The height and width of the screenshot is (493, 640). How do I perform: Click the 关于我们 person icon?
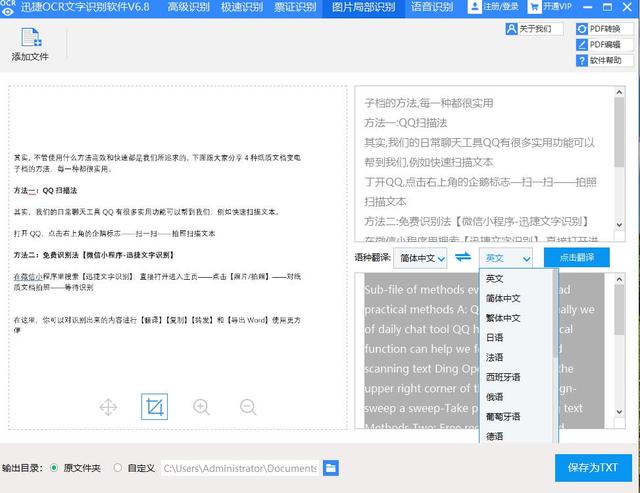coord(511,29)
